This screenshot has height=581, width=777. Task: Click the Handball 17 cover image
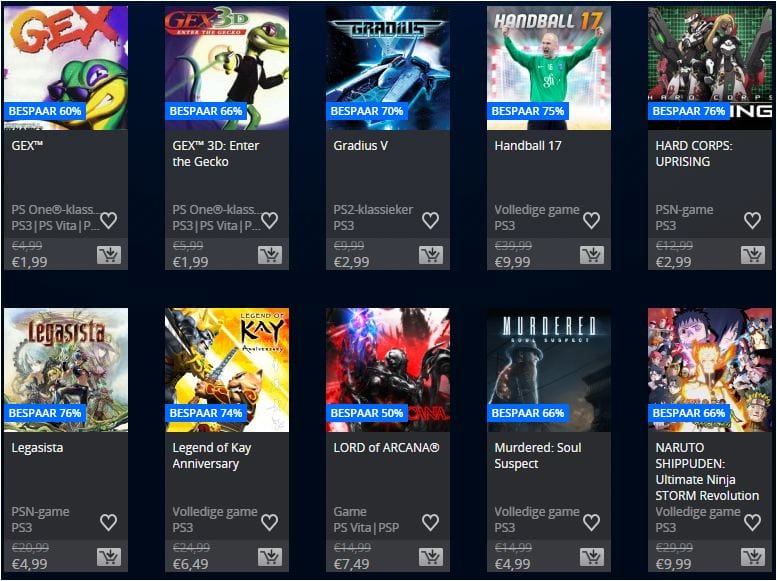tap(549, 68)
